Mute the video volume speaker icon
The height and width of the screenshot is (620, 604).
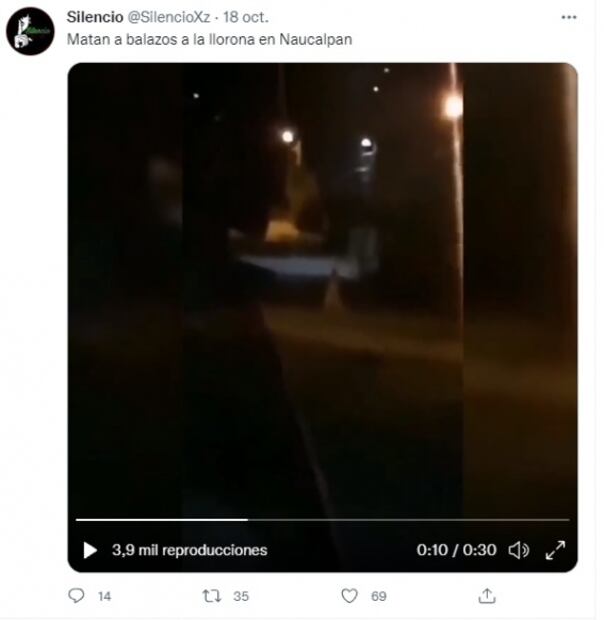point(519,550)
